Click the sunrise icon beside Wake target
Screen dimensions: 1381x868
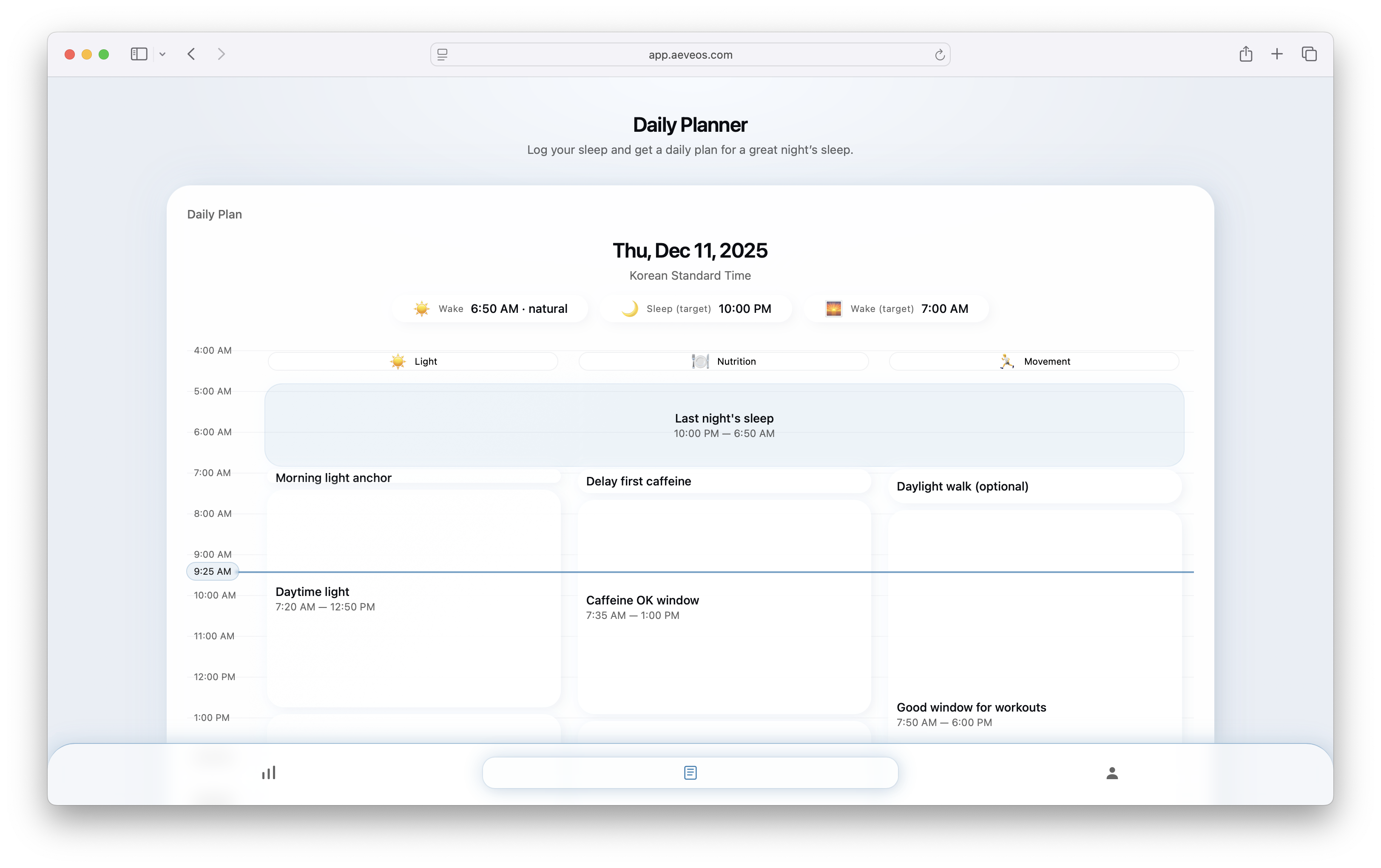coord(835,309)
